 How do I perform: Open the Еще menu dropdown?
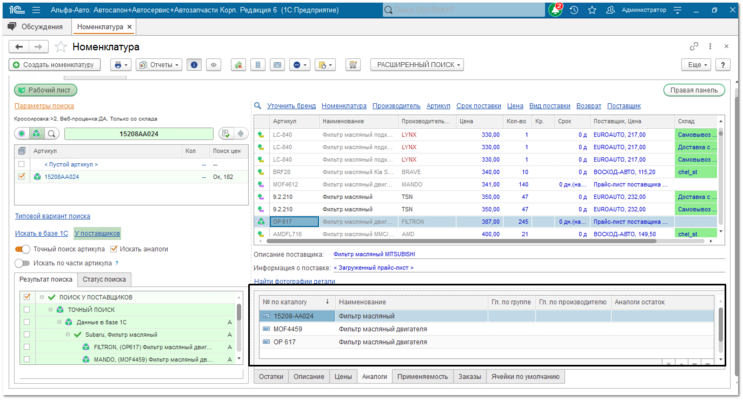(697, 65)
